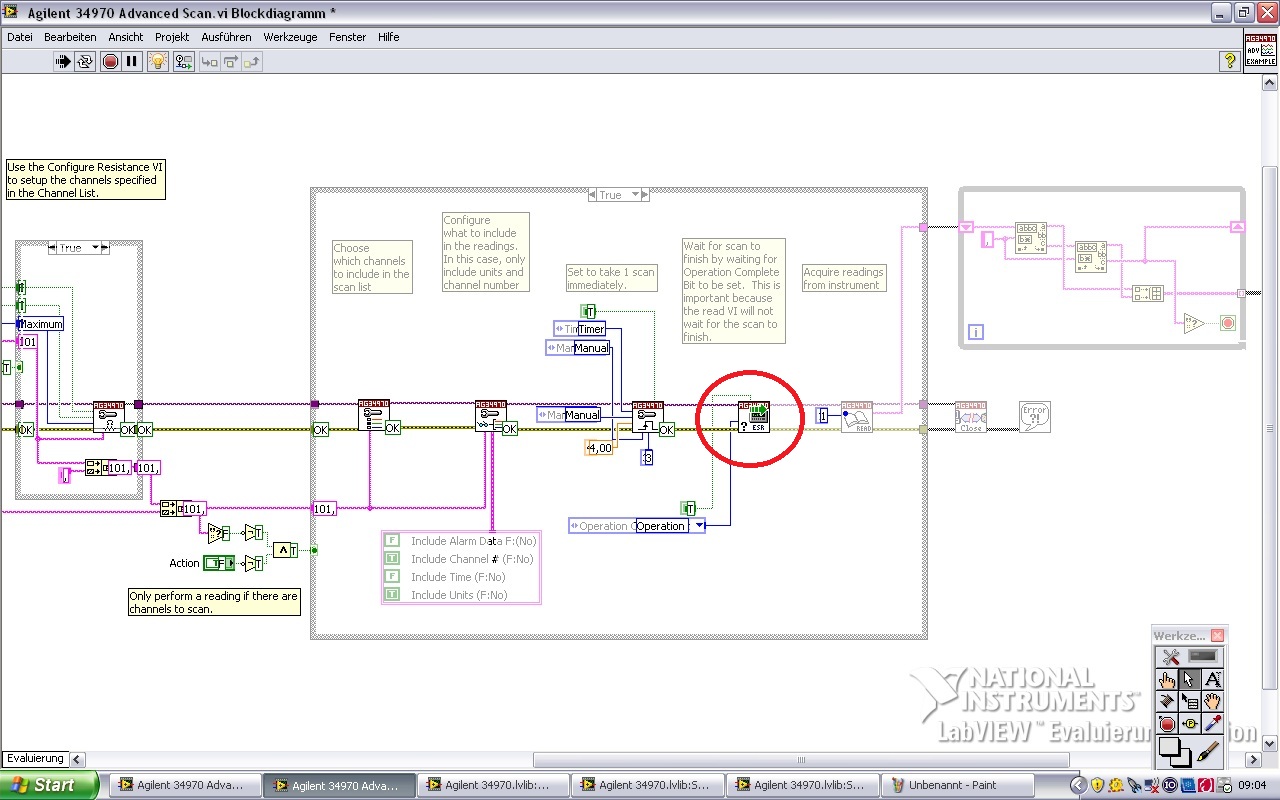Select the text Labeling tool

pyautogui.click(x=1211, y=680)
